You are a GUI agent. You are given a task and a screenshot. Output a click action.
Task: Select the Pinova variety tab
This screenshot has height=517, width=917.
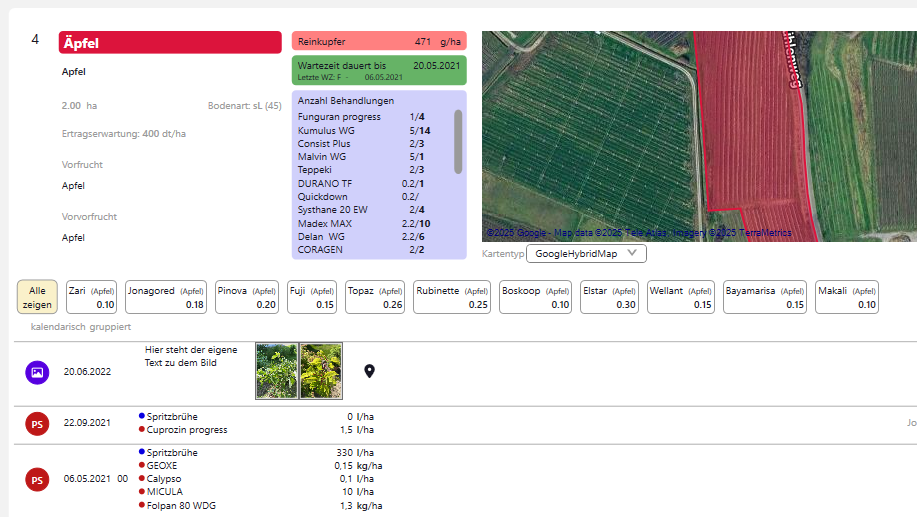tap(246, 297)
